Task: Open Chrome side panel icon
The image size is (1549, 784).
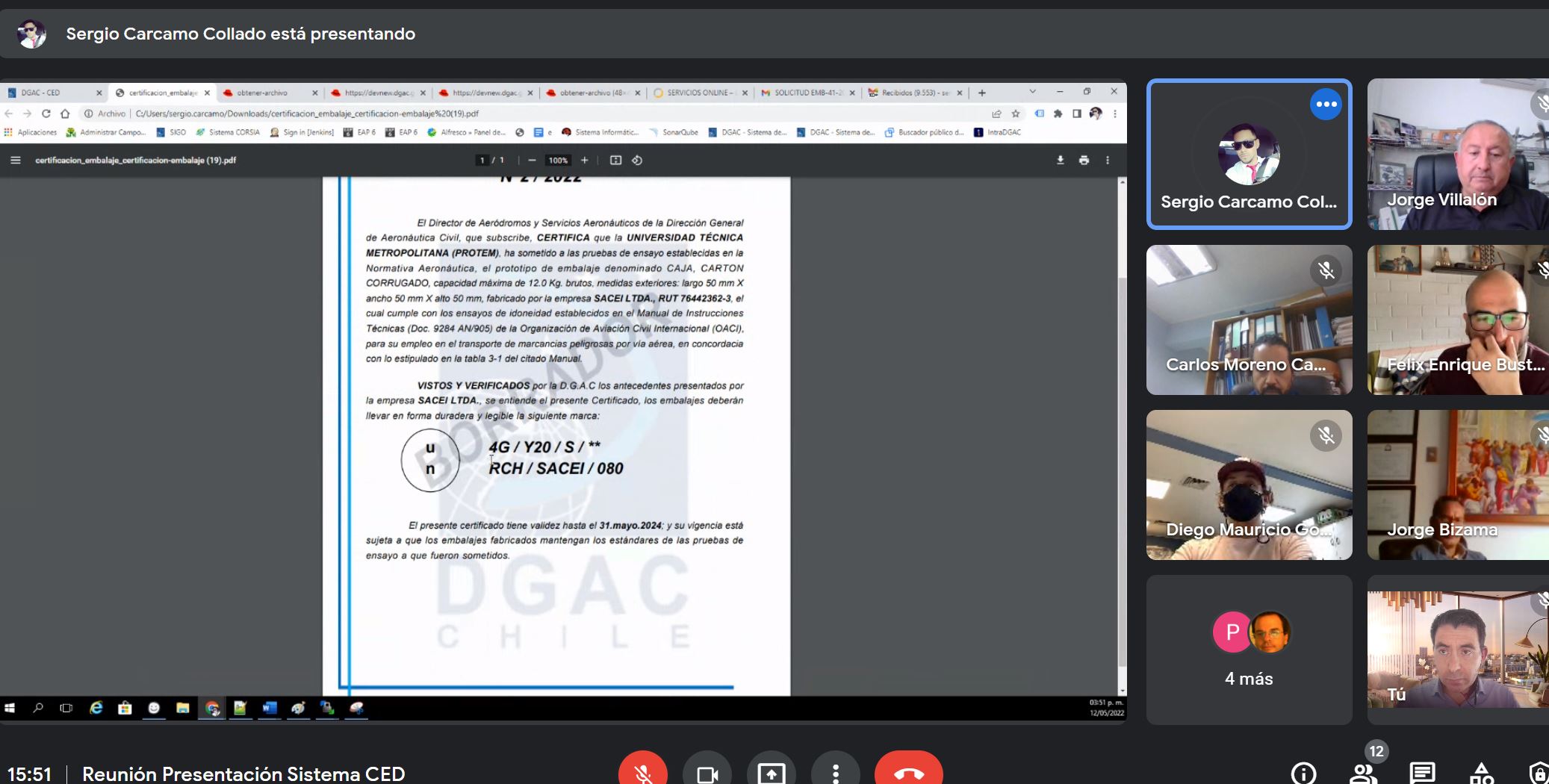Action: [1077, 113]
